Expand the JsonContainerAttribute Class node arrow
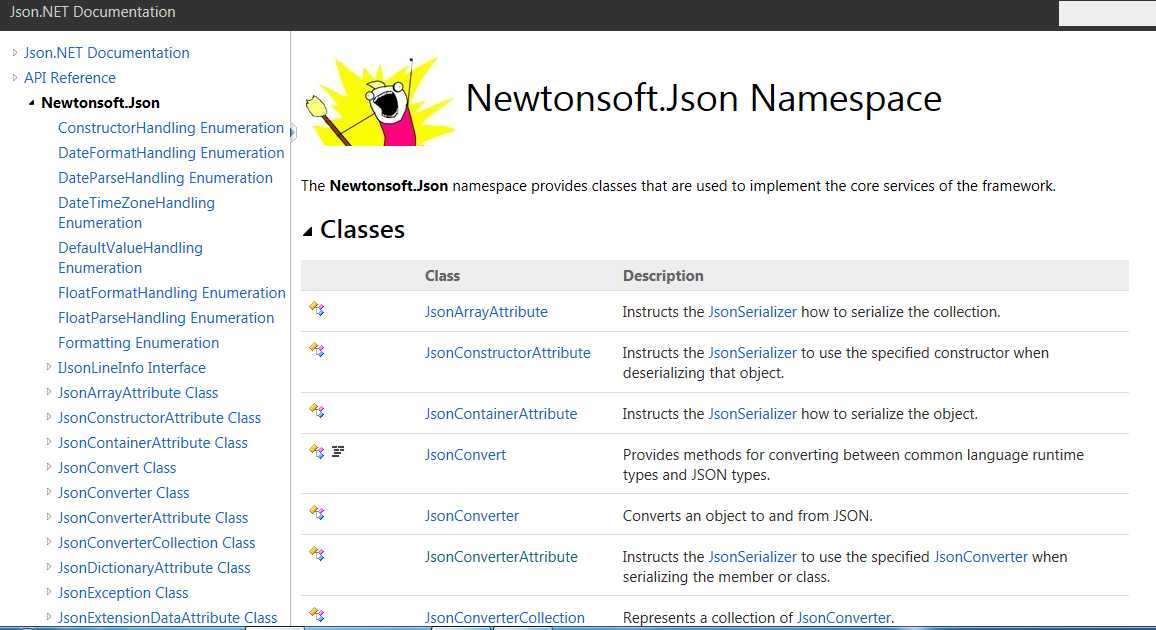 click(x=49, y=442)
